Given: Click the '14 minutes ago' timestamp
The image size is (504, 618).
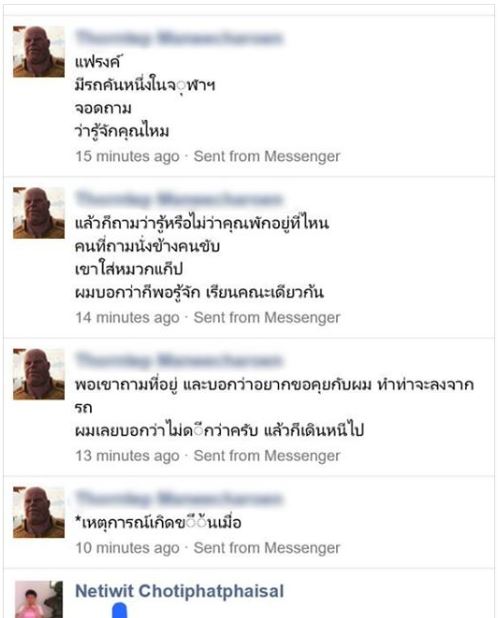Looking at the screenshot, I should tap(128, 318).
